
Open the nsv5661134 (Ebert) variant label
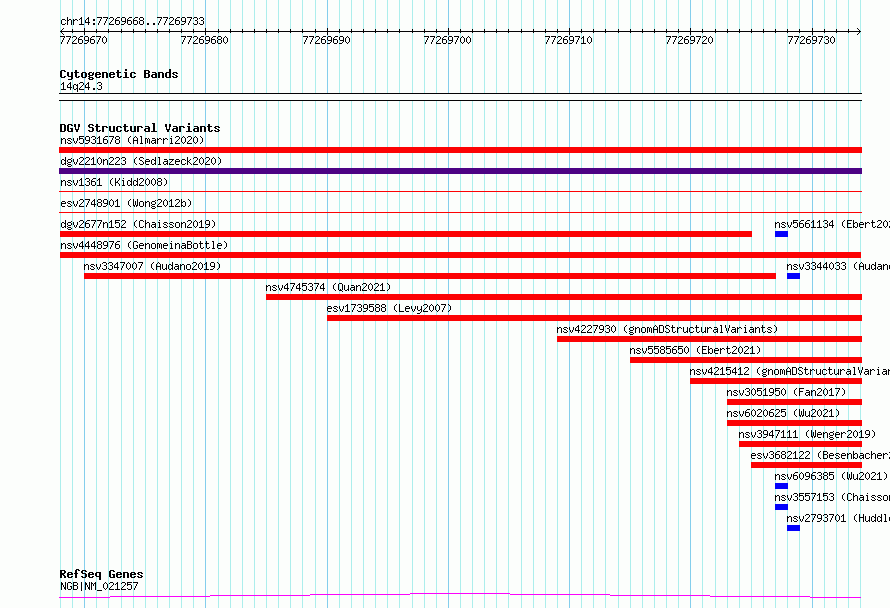pyautogui.click(x=832, y=224)
